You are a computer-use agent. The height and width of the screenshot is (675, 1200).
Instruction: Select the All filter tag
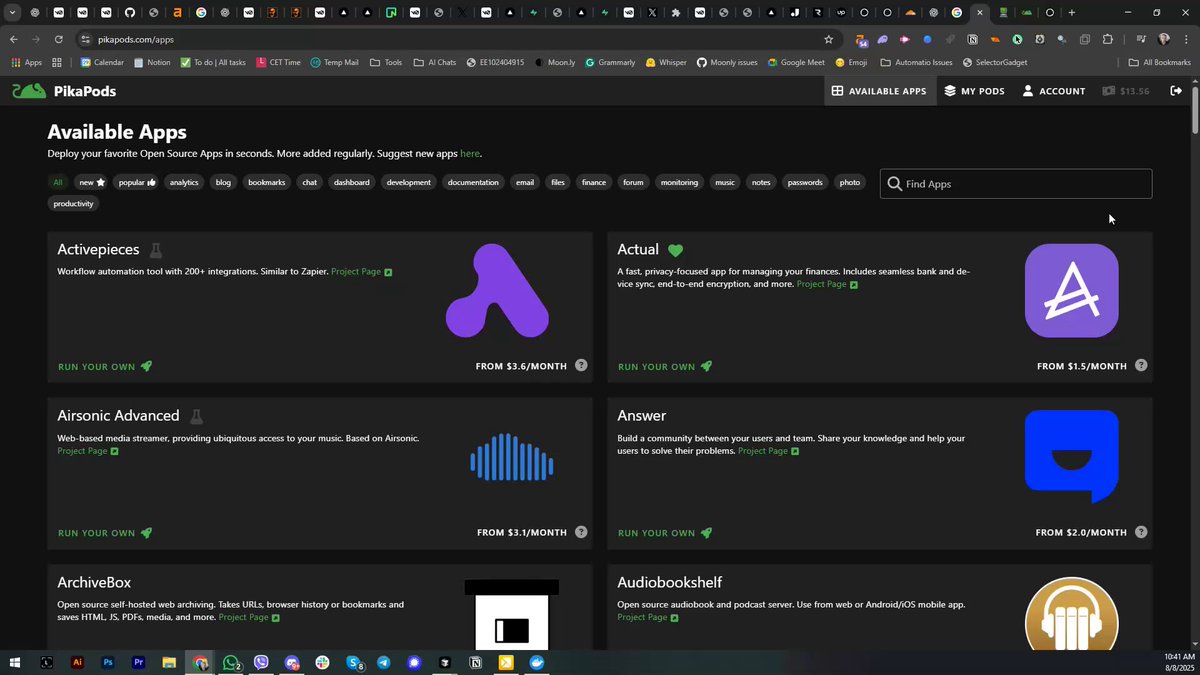58,182
